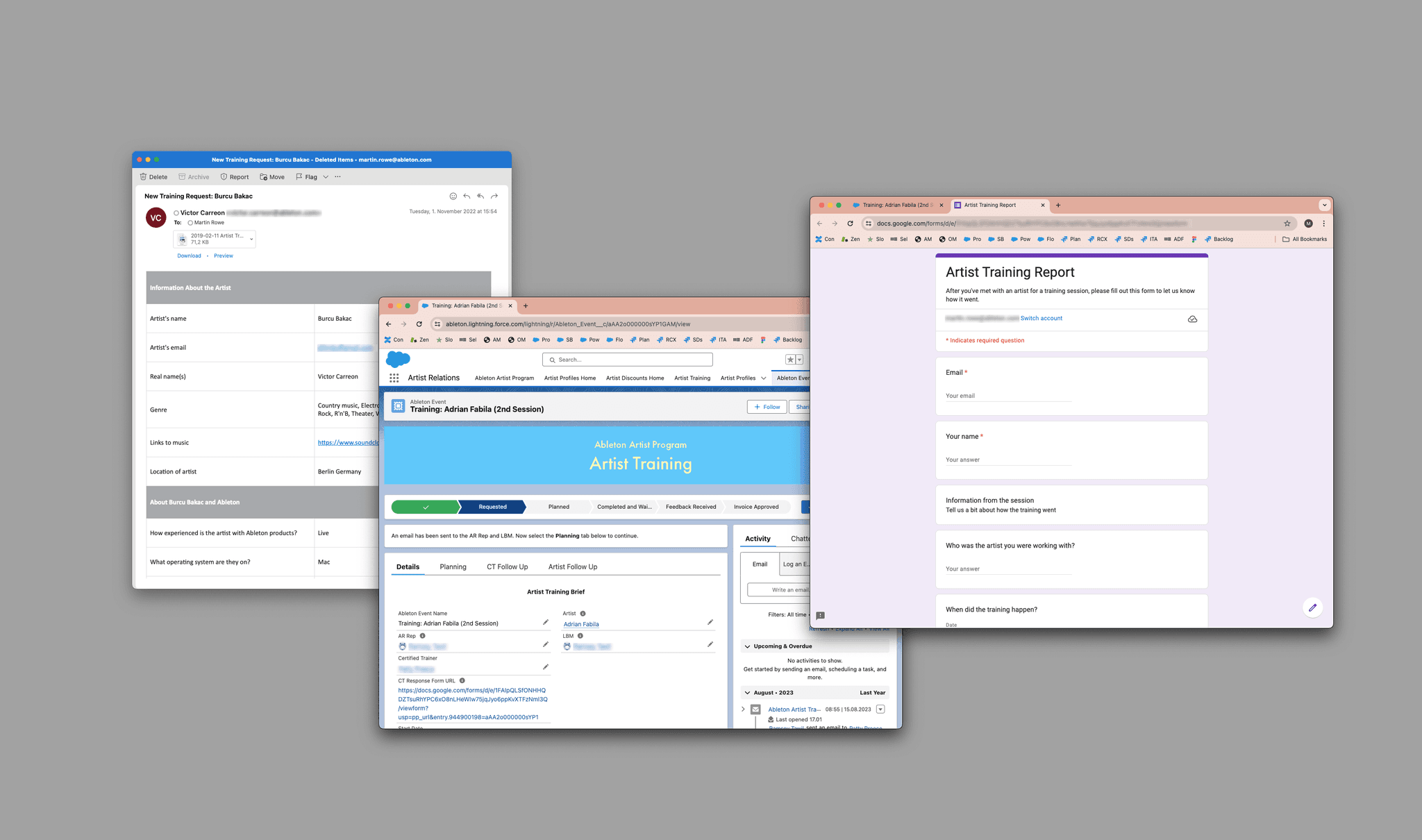Click Switch account in the form
The image size is (1422, 840).
(x=1041, y=319)
